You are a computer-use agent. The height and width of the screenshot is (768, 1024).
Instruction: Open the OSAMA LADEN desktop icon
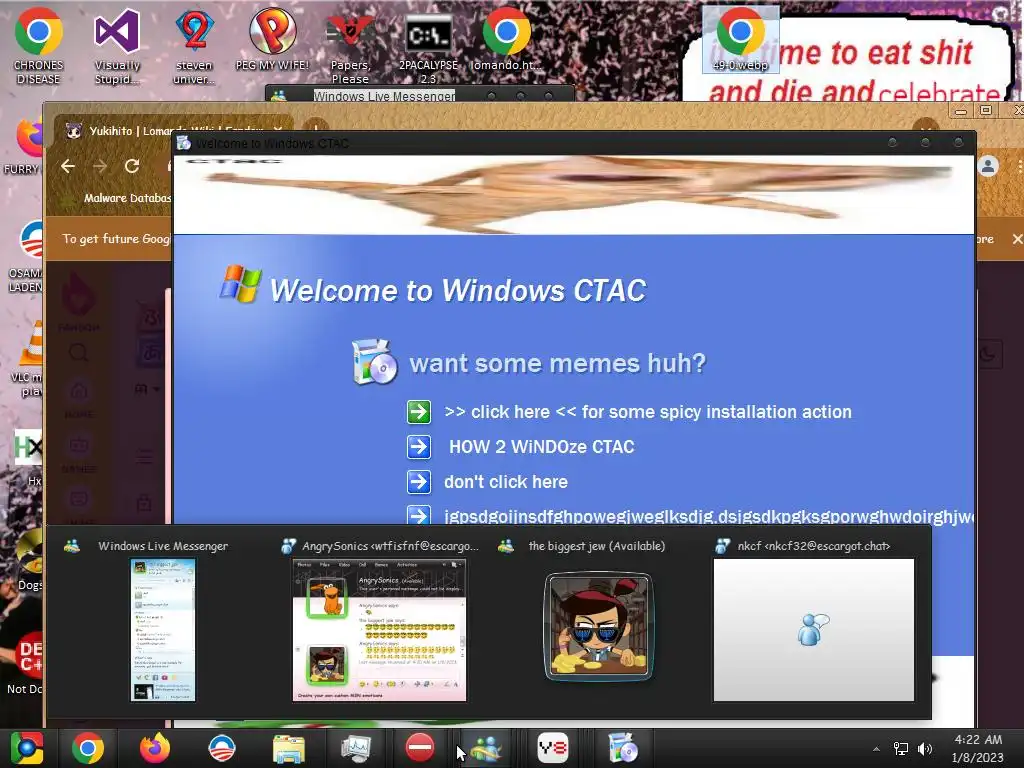(x=25, y=258)
